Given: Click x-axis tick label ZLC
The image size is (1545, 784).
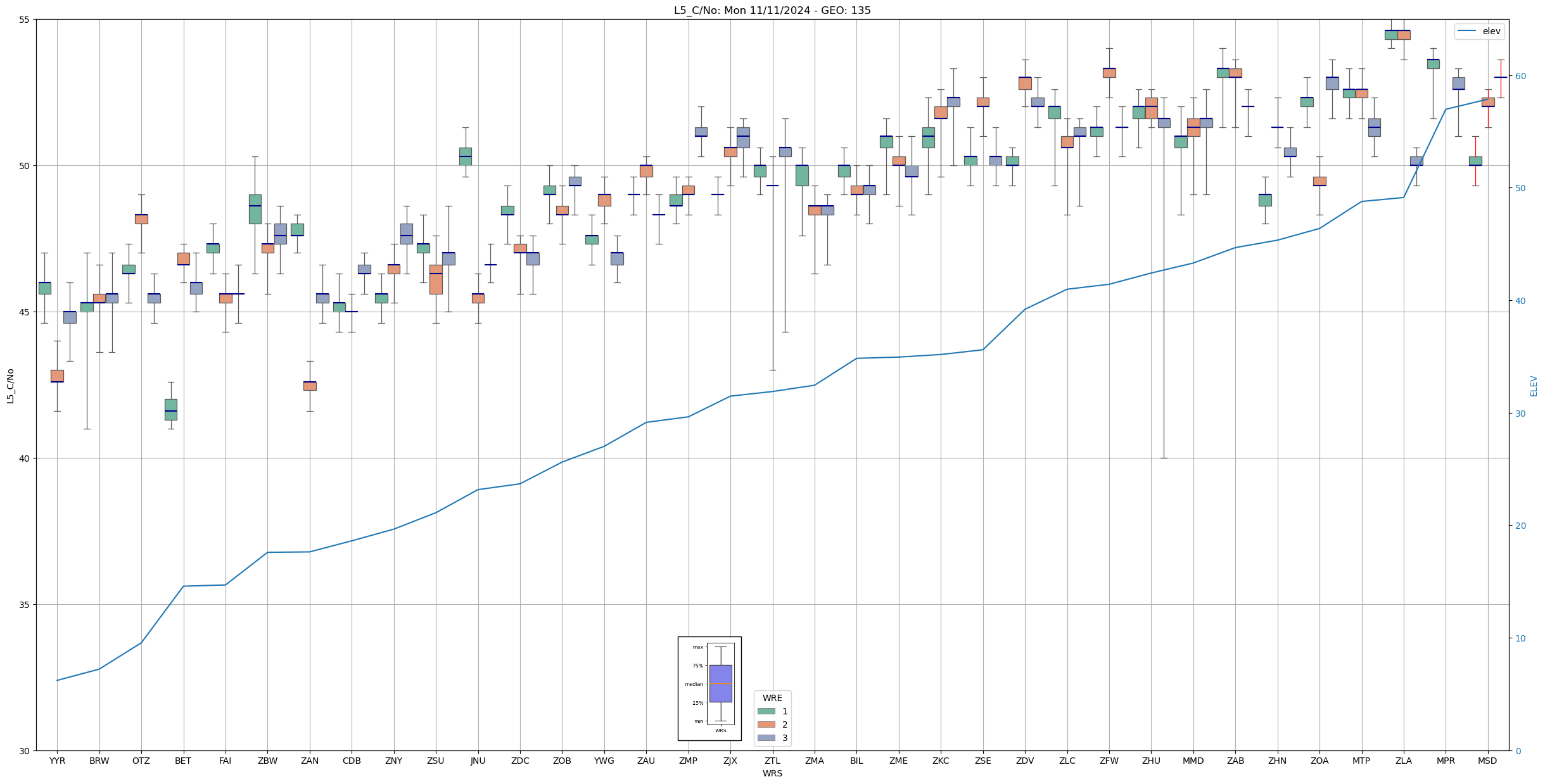Looking at the screenshot, I should [1067, 761].
